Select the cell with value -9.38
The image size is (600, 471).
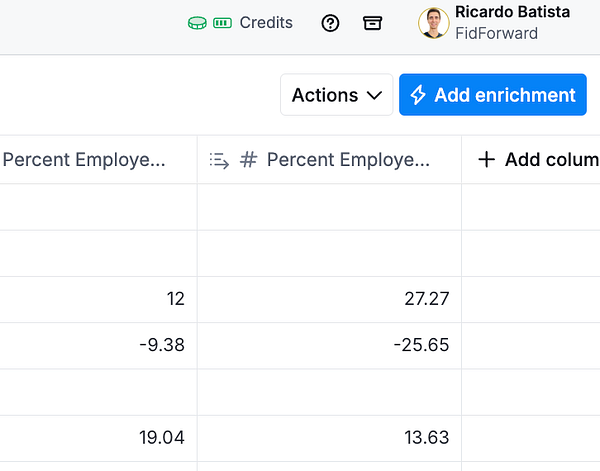click(98, 345)
